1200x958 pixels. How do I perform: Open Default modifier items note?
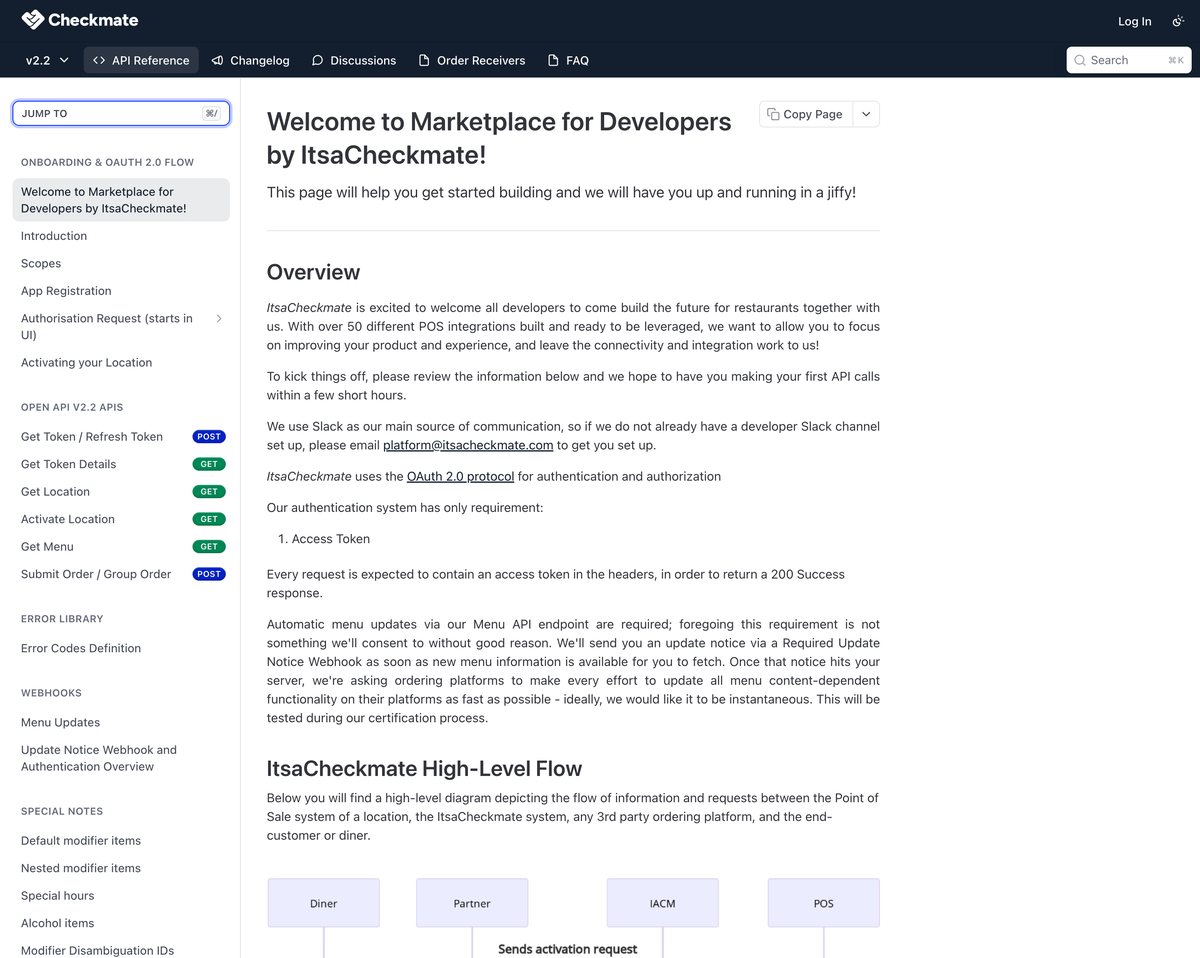[81, 841]
